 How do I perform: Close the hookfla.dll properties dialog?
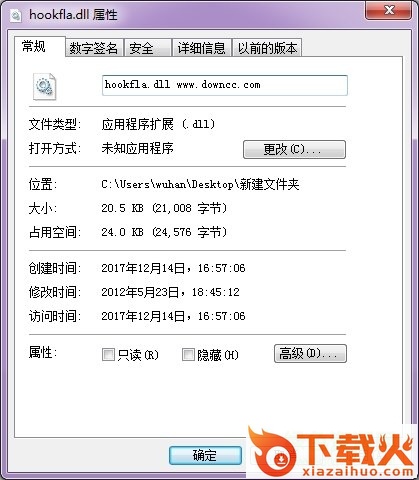(389, 11)
